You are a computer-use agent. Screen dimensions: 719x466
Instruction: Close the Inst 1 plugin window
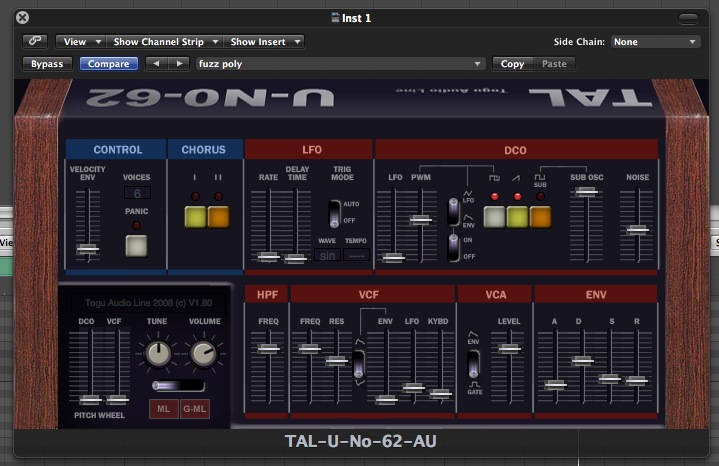point(22,17)
